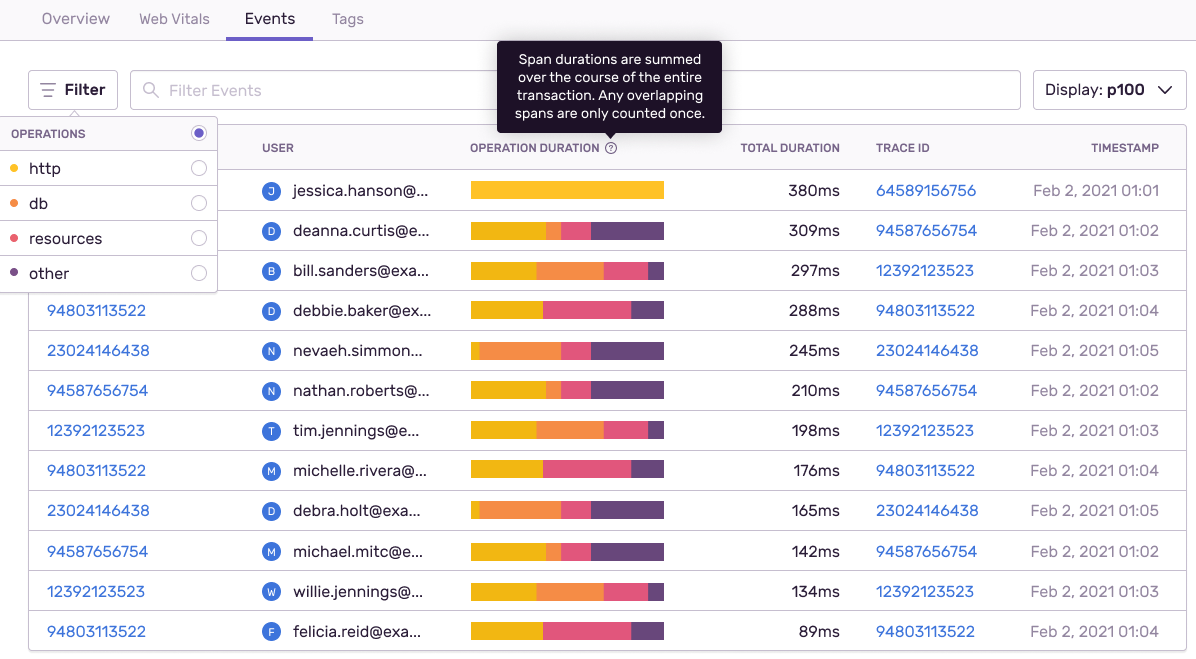
Task: Select the 'other' operation filter option
Action: (199, 273)
